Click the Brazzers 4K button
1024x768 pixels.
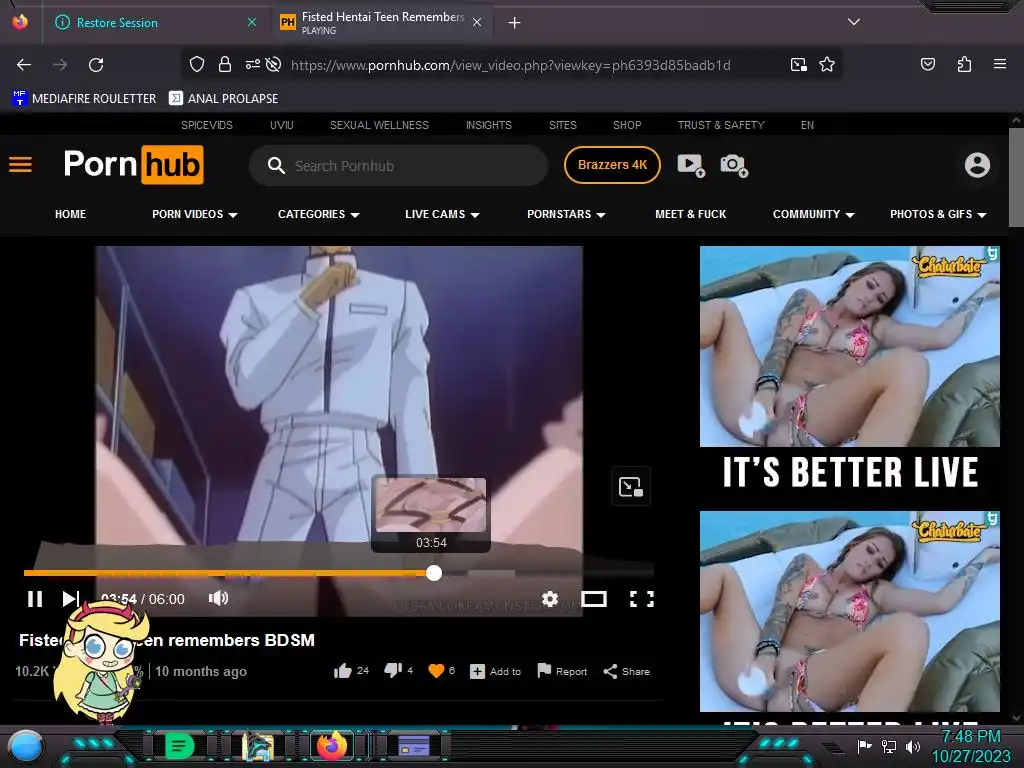(x=613, y=165)
